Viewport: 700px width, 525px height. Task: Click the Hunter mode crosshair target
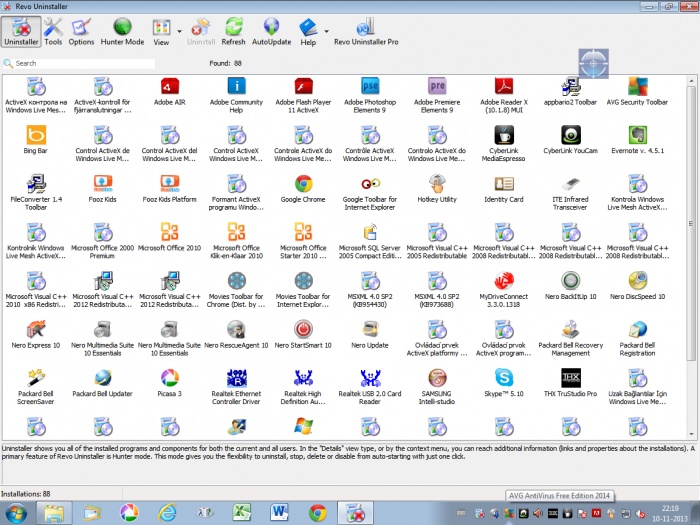pyautogui.click(x=593, y=63)
